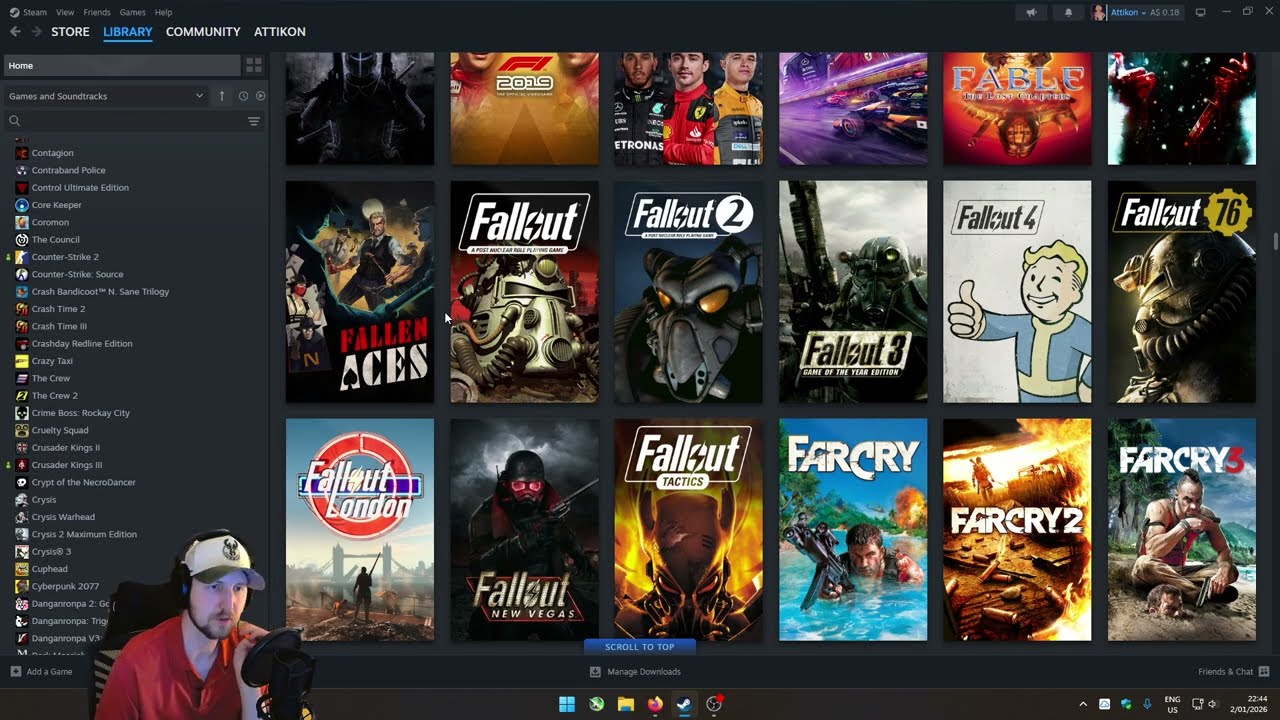Select Contagion in the game list

(52, 153)
